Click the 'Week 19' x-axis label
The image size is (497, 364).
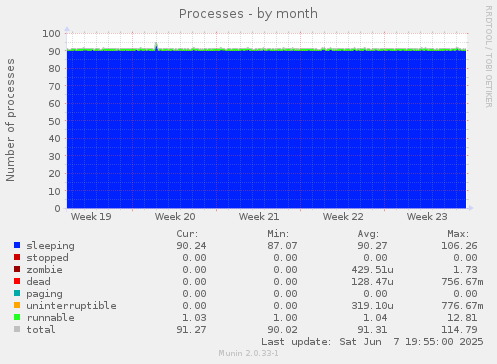(x=91, y=217)
